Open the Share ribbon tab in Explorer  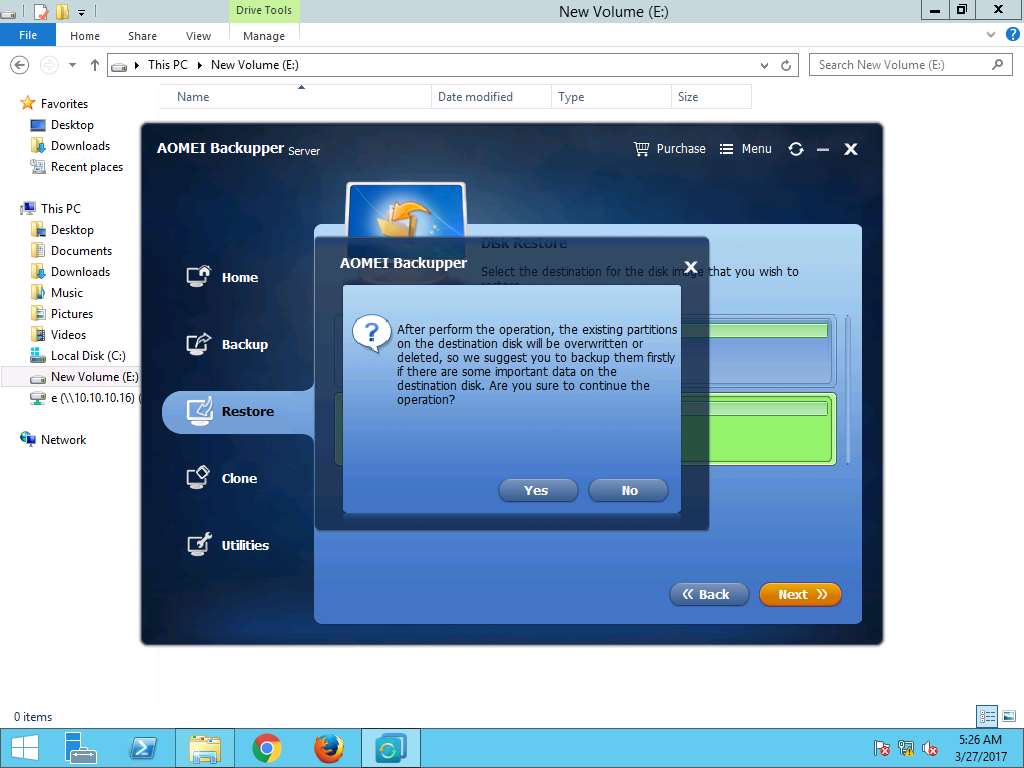(142, 36)
